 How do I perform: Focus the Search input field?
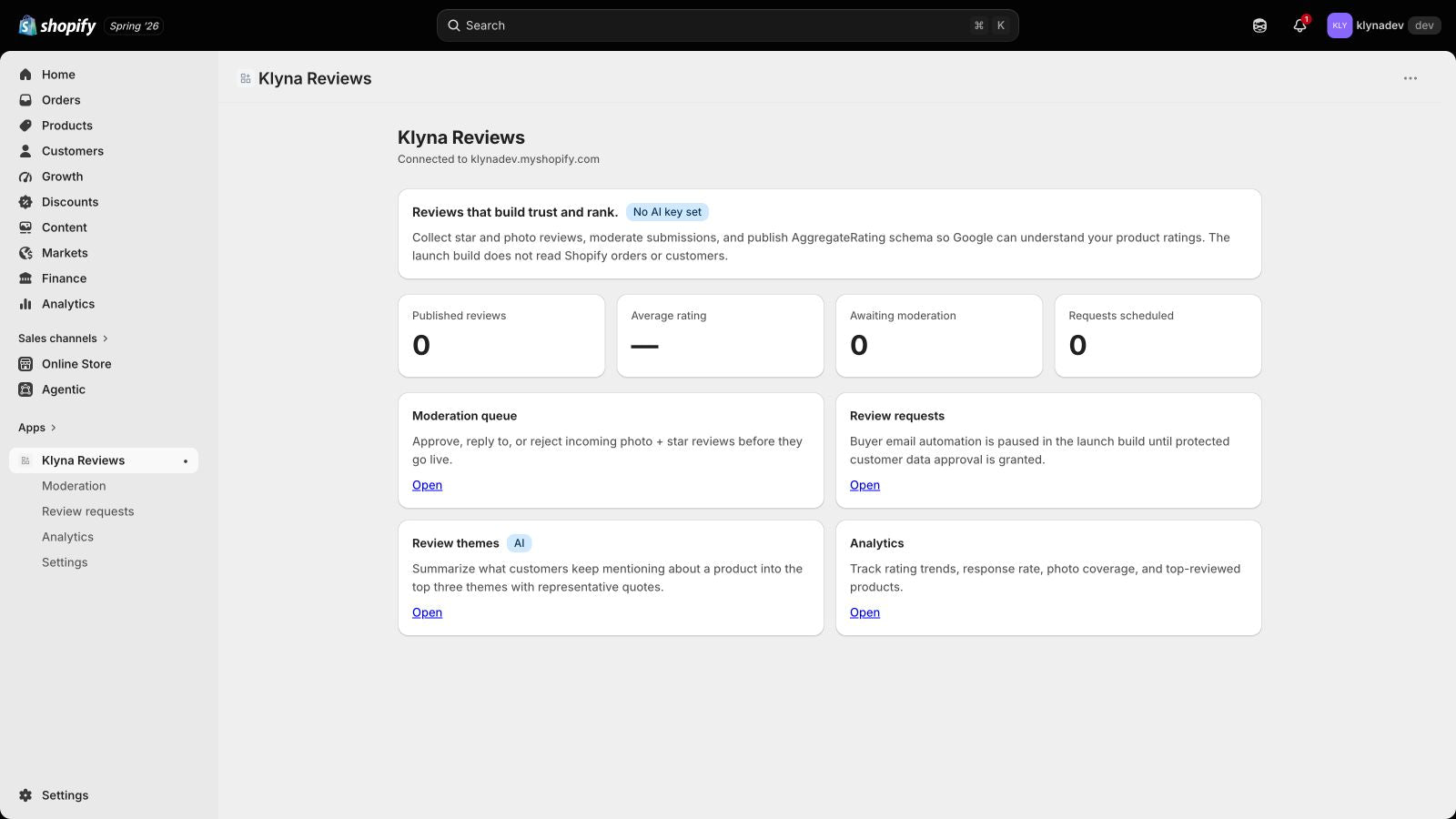pyautogui.click(x=728, y=25)
